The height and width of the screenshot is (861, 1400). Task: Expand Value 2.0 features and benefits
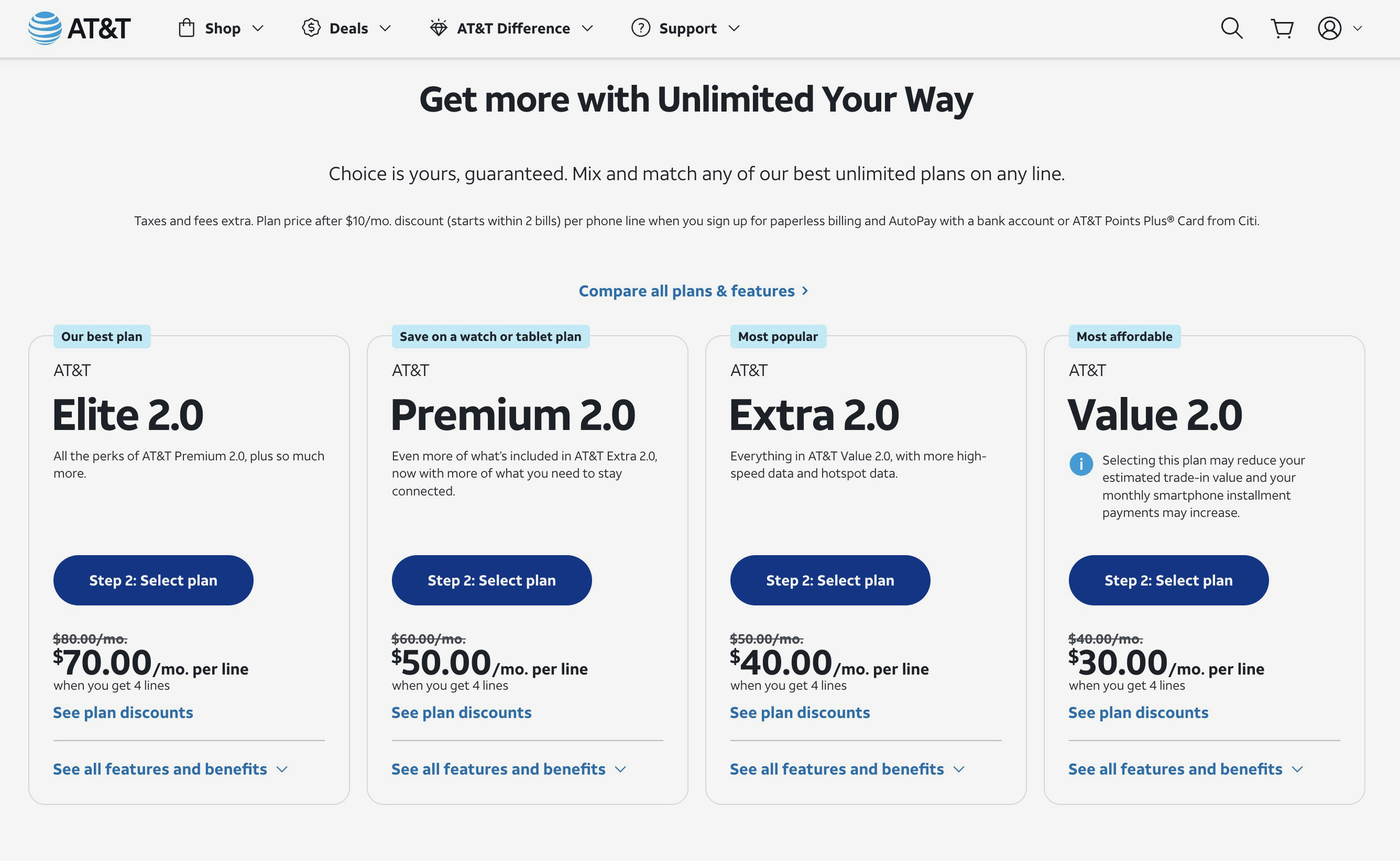pos(1185,769)
